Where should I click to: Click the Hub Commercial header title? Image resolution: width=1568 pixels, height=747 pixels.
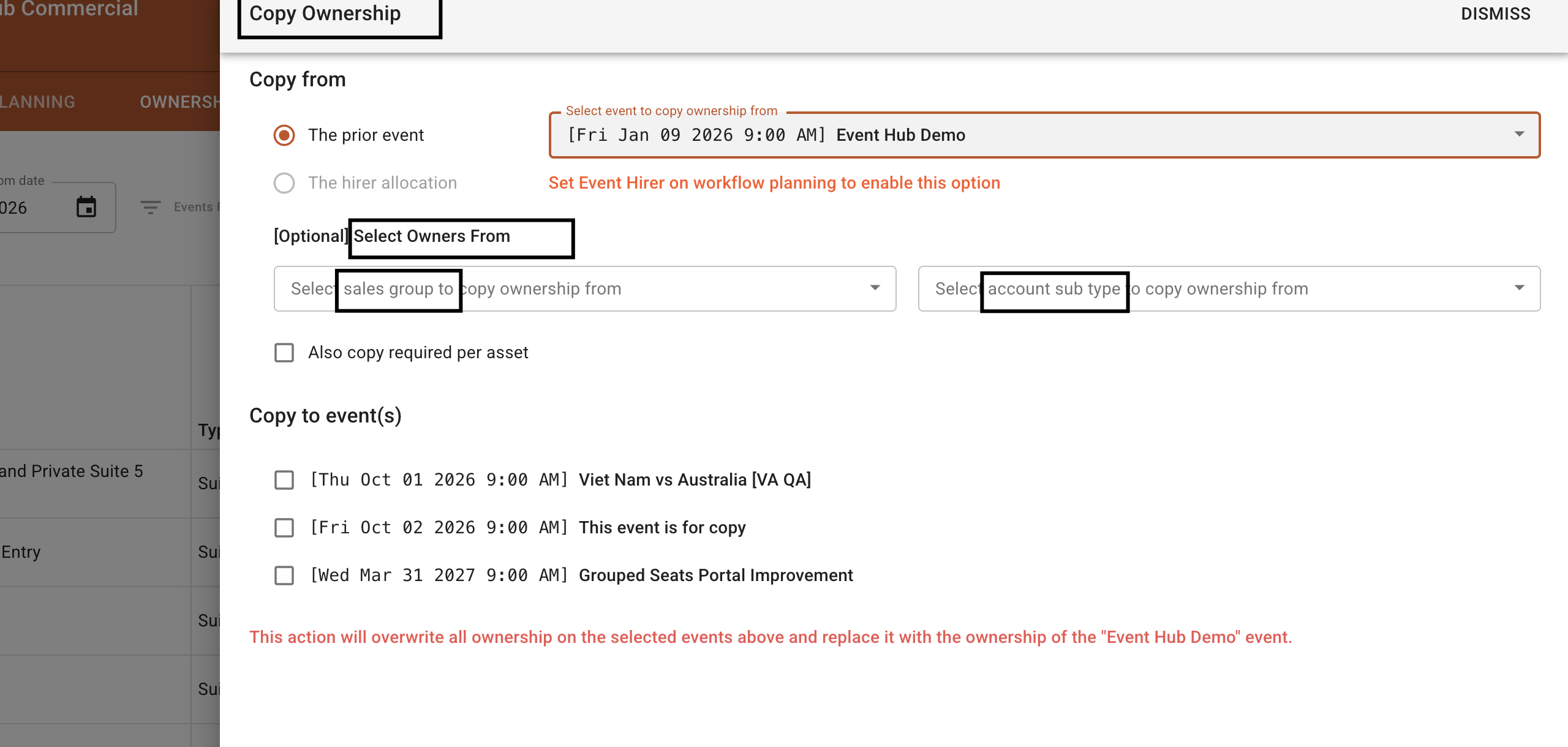pyautogui.click(x=69, y=10)
